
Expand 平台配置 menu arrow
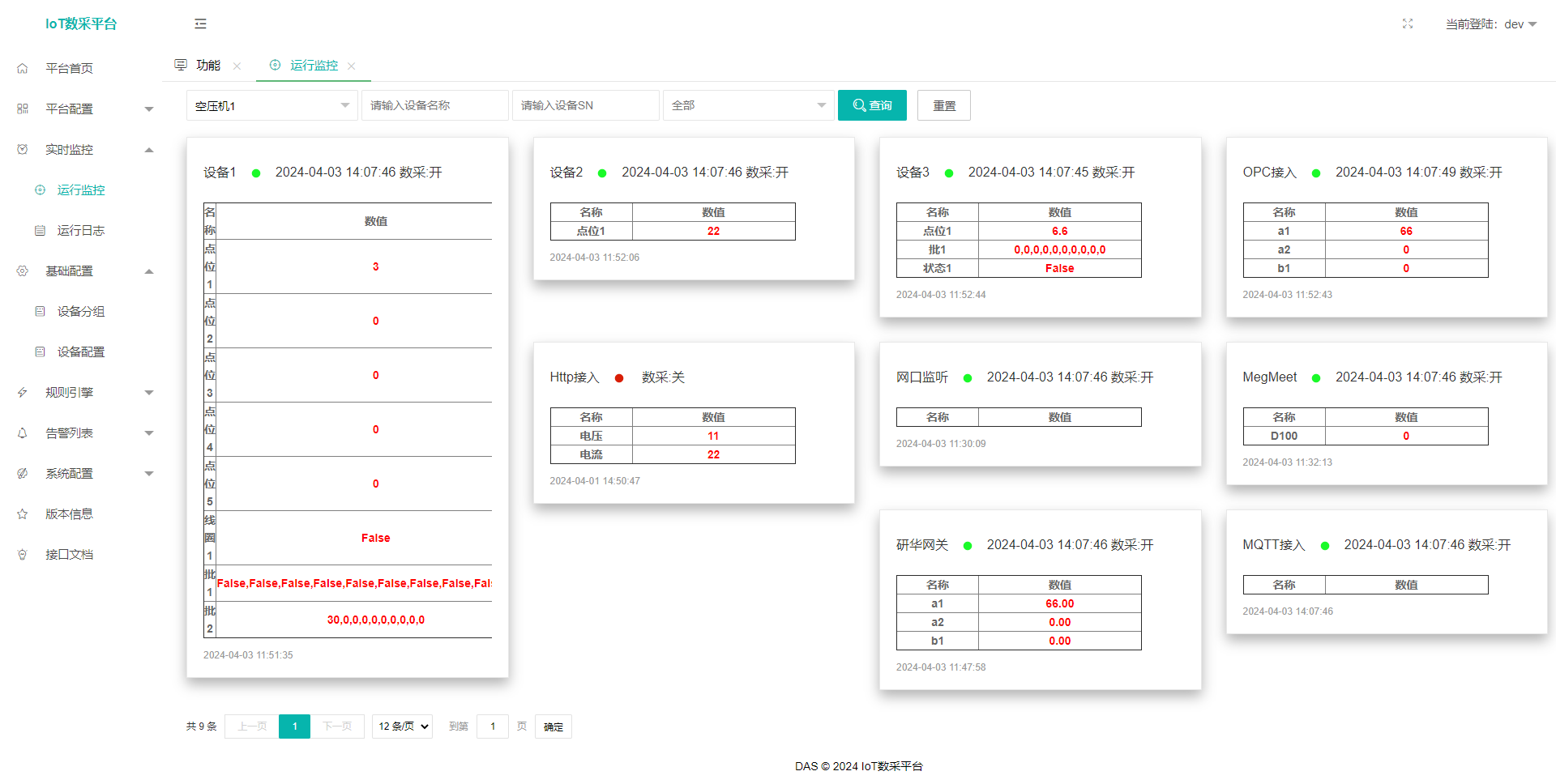[149, 109]
